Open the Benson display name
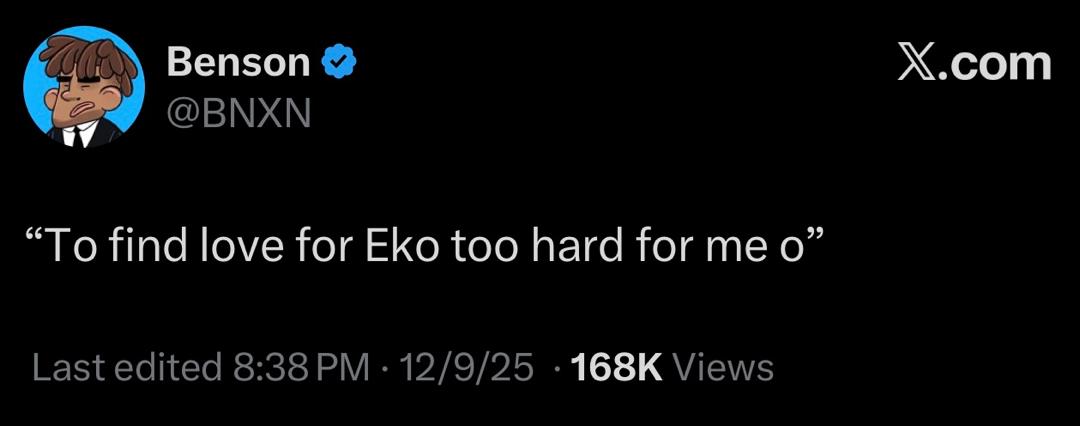This screenshot has width=1080, height=426. click(238, 63)
